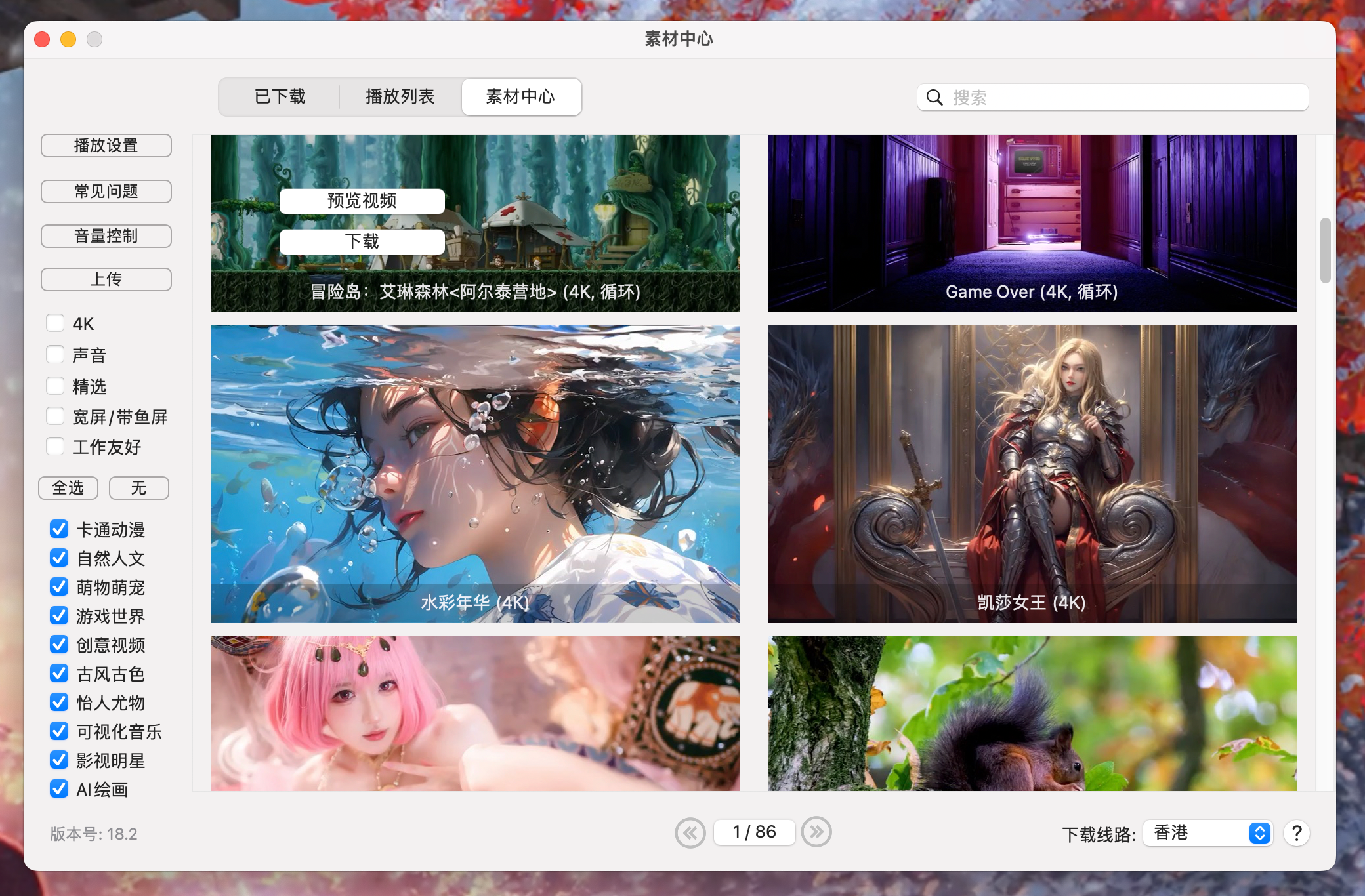Screen dimensions: 1365x896
Task: Click the 上传 button
Action: tap(106, 278)
